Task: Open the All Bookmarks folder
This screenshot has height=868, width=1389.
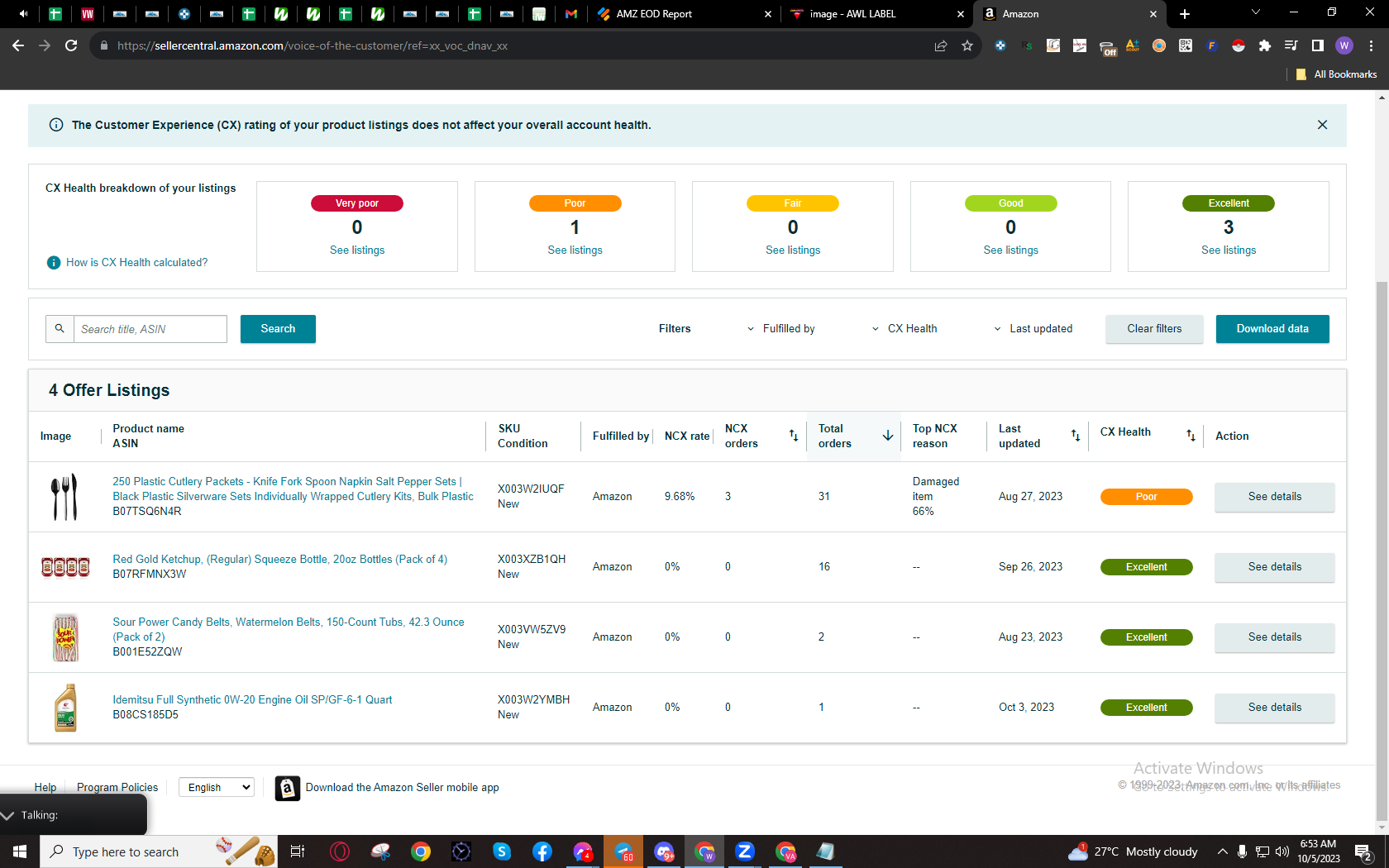Action: point(1336,74)
